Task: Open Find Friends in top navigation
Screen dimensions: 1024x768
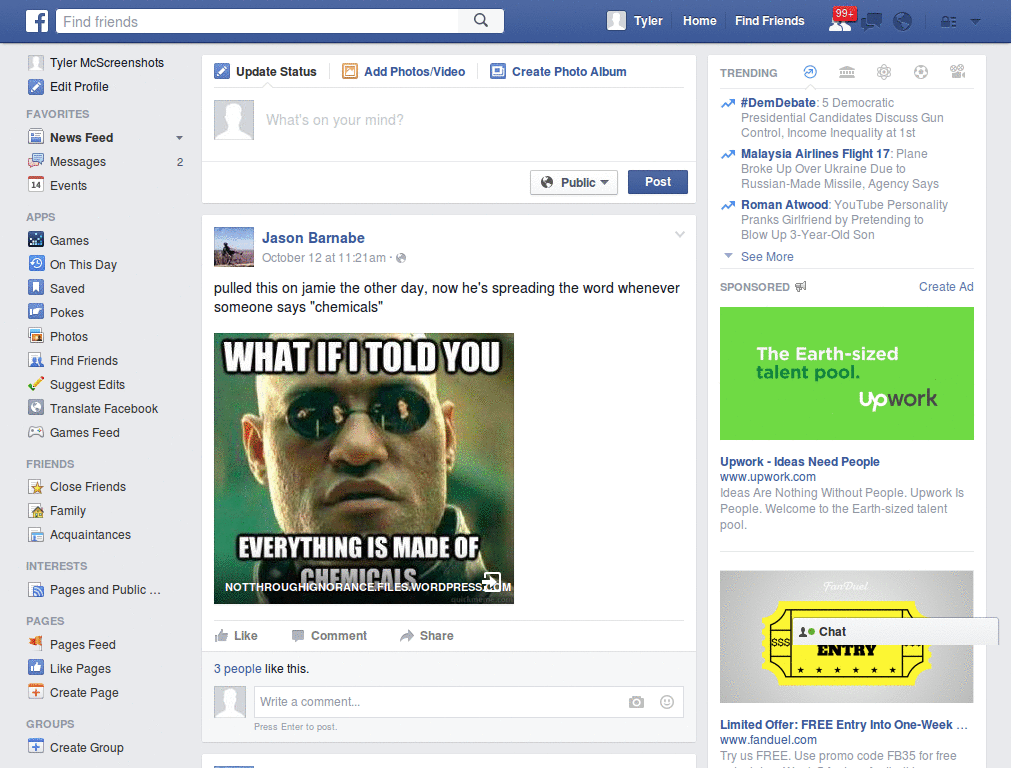Action: (769, 21)
